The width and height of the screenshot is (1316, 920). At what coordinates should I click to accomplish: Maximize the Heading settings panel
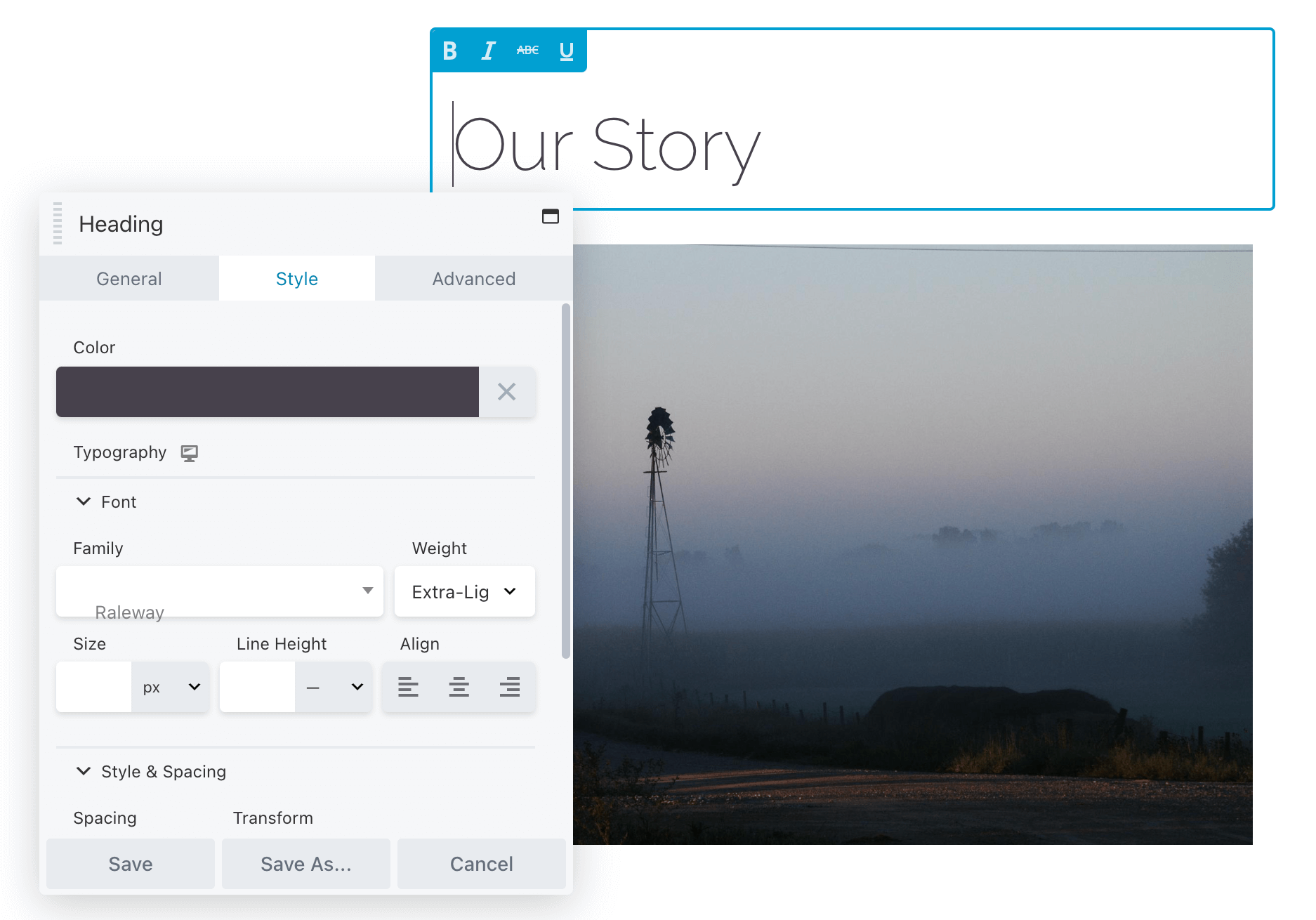[x=550, y=216]
